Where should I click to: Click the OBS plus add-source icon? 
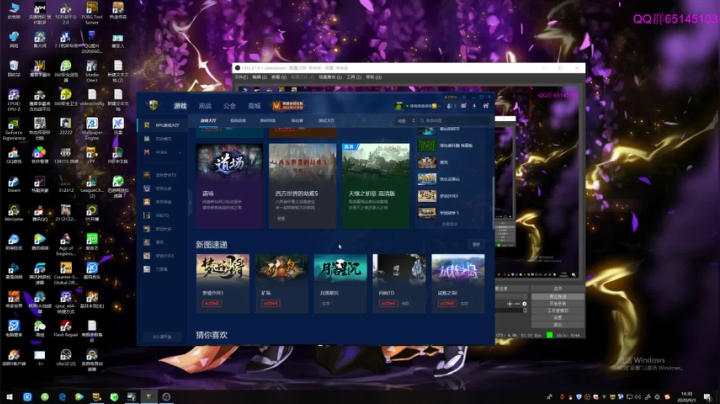(509, 304)
